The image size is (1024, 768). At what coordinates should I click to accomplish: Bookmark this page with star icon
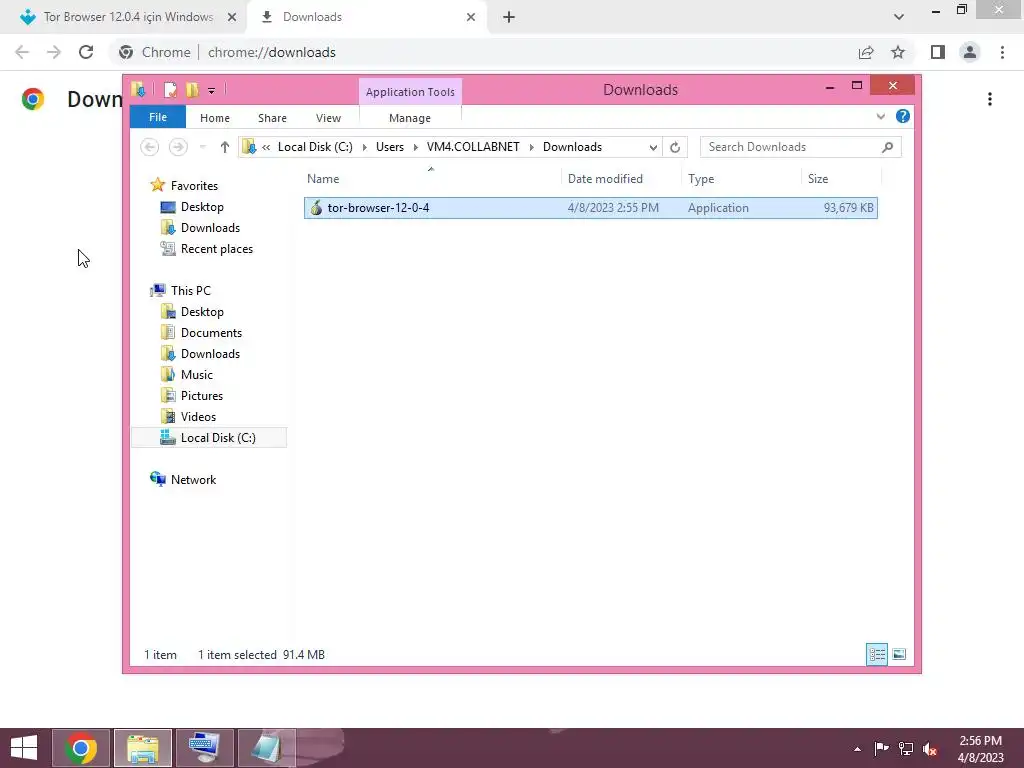coord(898,52)
